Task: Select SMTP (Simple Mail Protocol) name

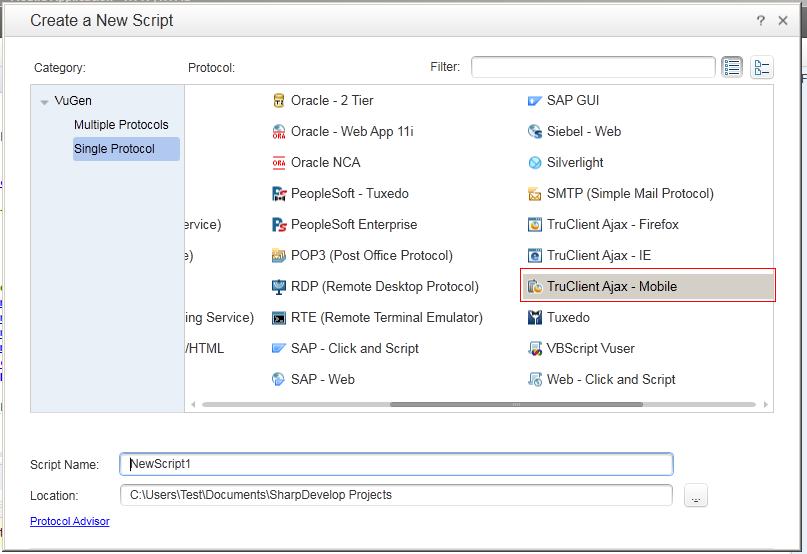Action: 630,194
